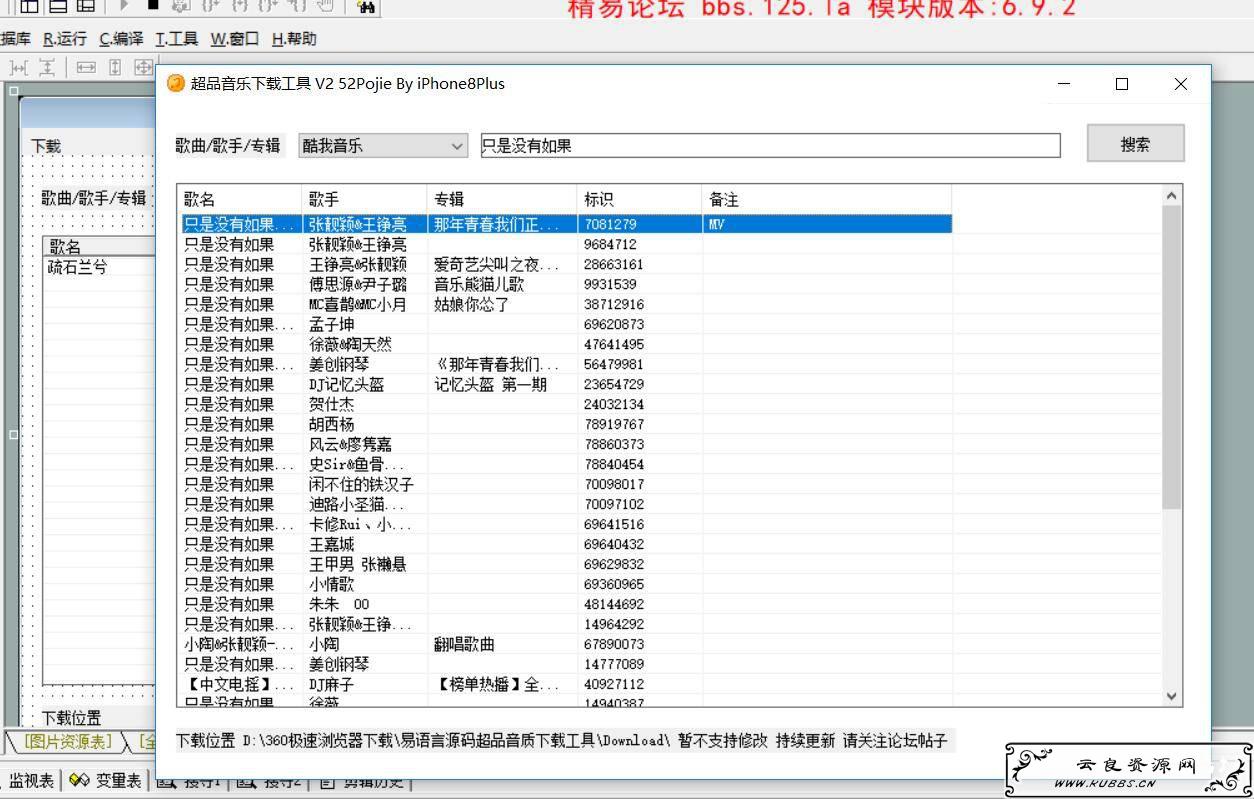1254x799 pixels.
Task: Select the row by 闲不住的铁汉子
Action: click(566, 484)
